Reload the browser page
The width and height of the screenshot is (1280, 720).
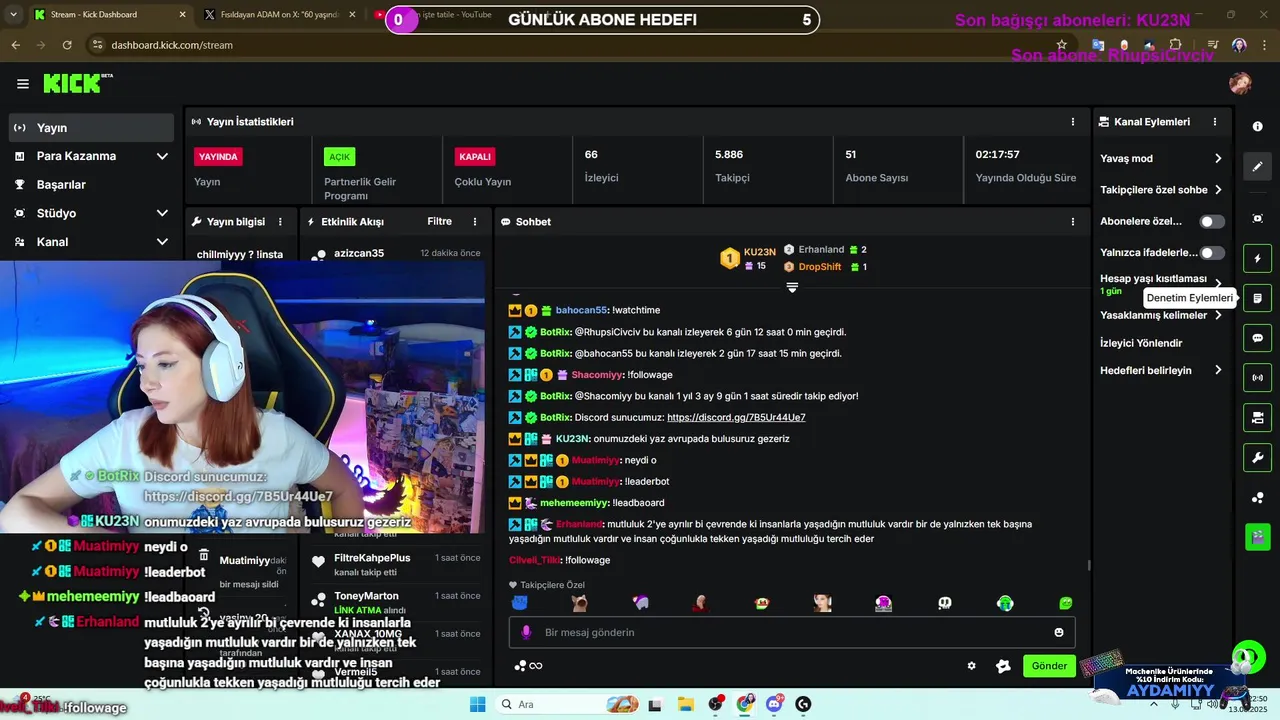point(67,45)
